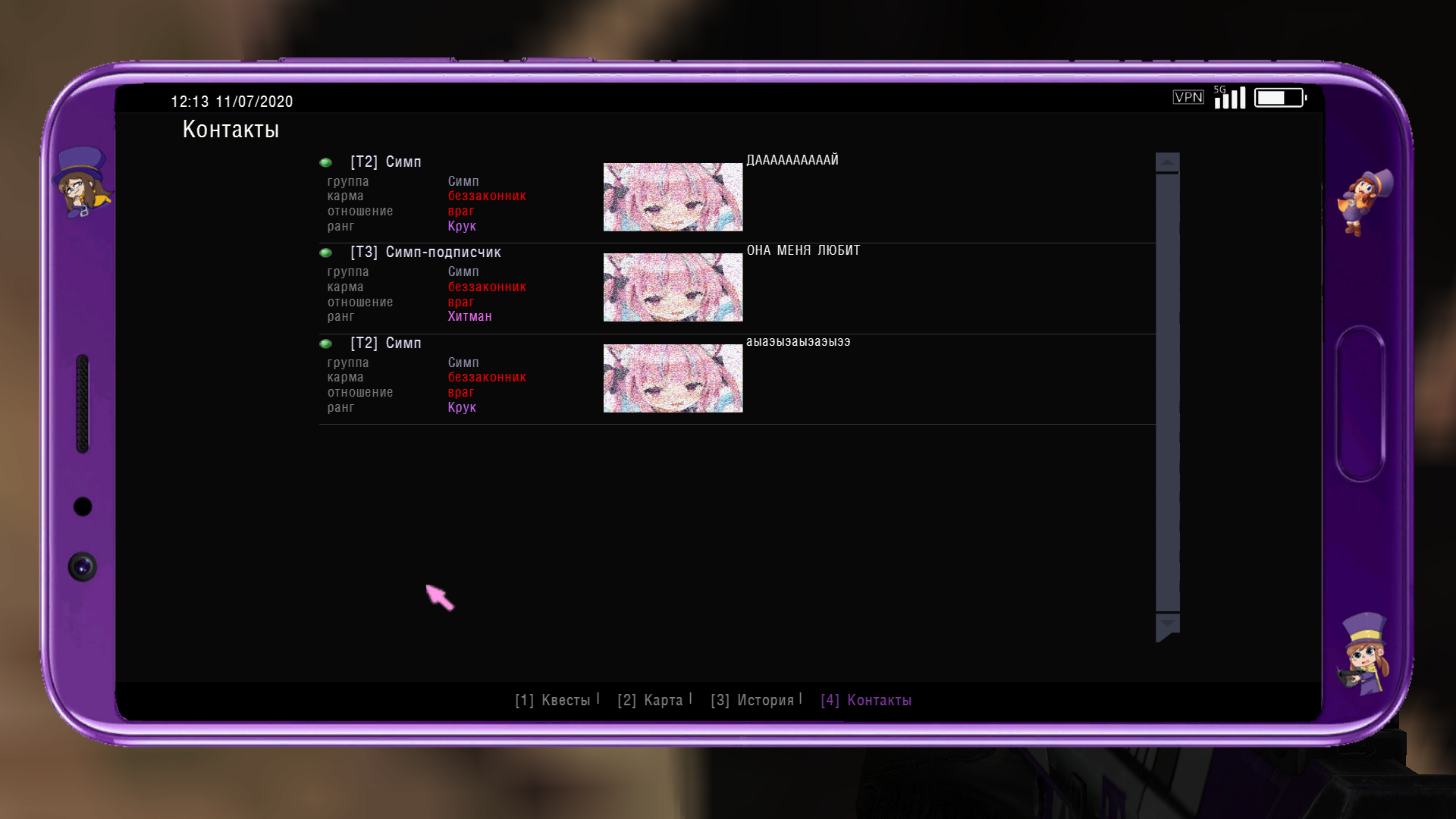Click green status dot beside Симп-подписчик
1456x819 pixels.
(x=326, y=253)
